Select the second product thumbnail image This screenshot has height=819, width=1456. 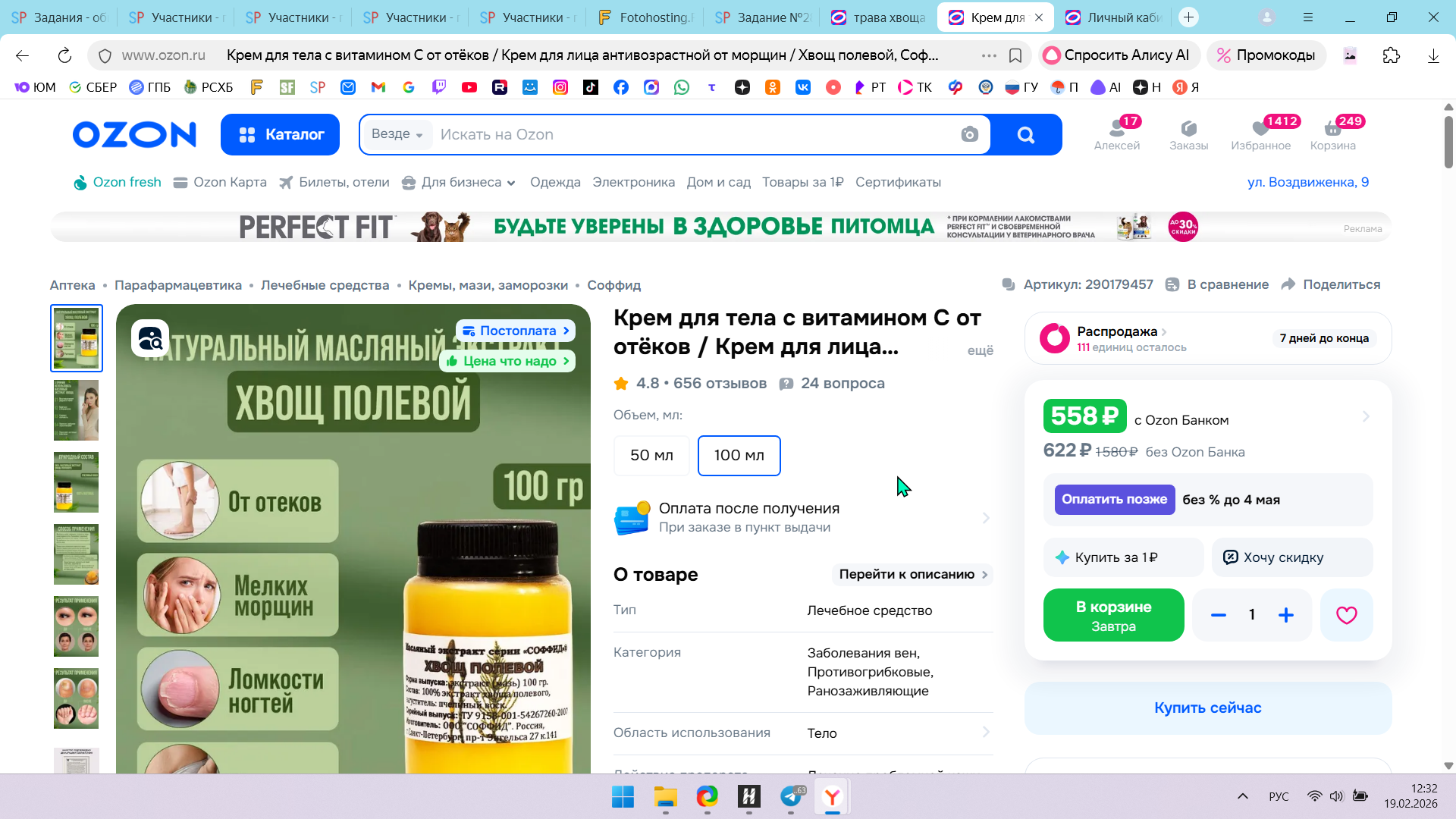[77, 410]
